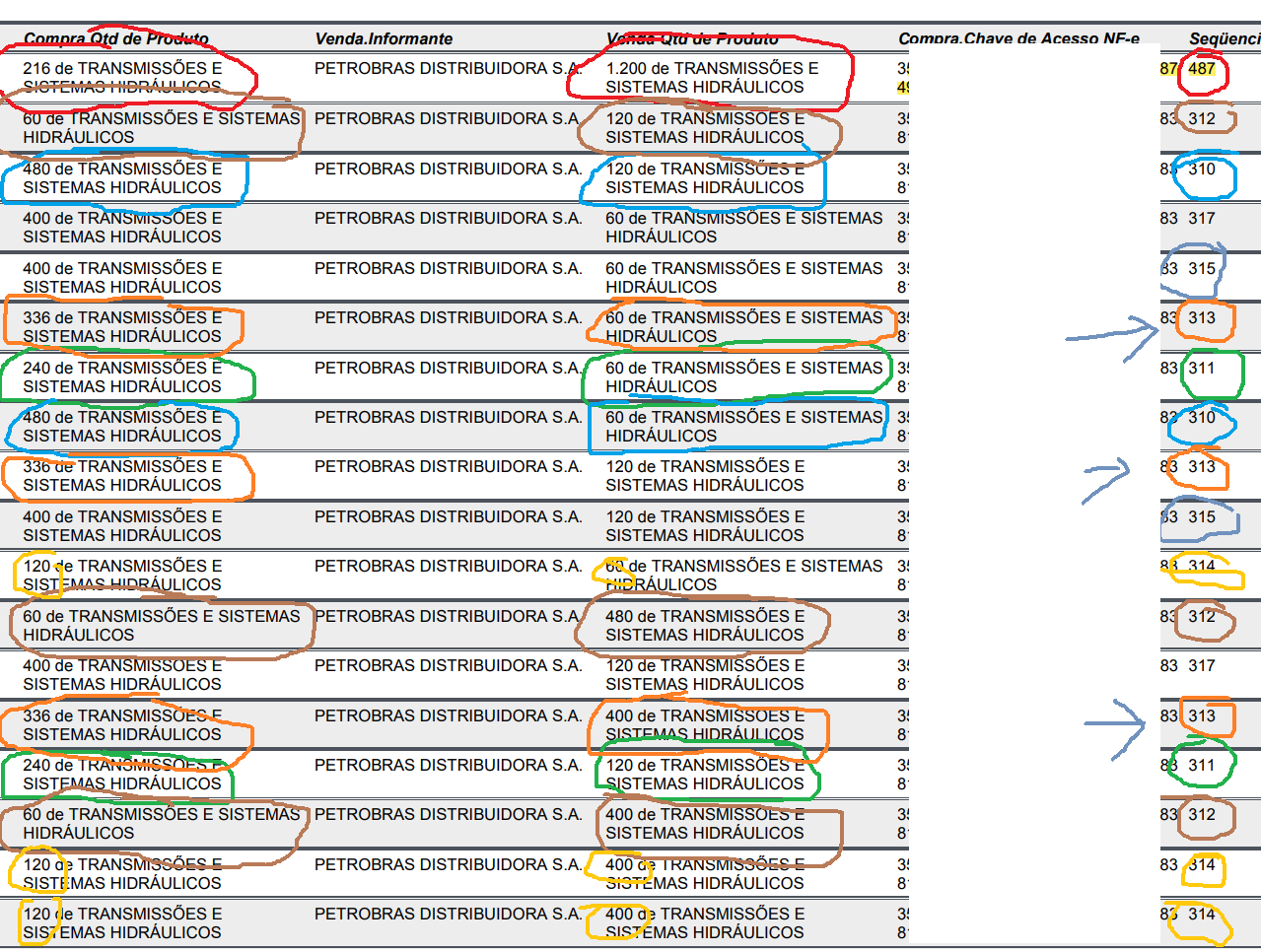Viewport: 1261px width, 952px height.
Task: Click sequence 313 in the Venda 60 row
Action: (1201, 317)
